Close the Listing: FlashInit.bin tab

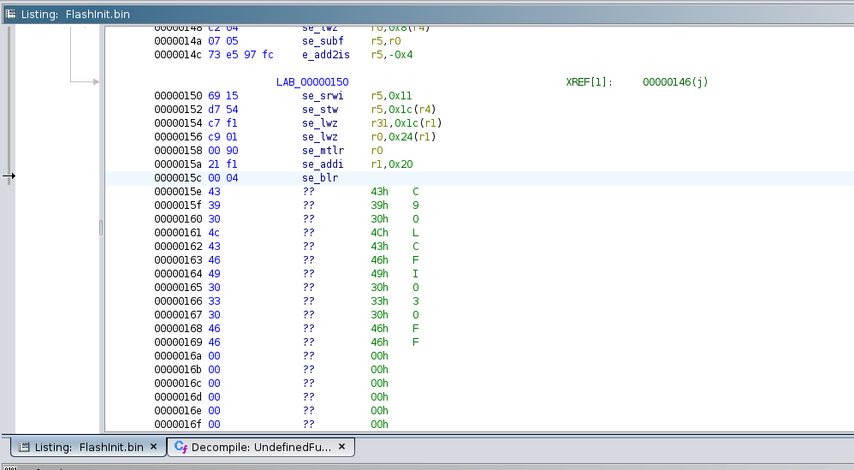[154, 447]
